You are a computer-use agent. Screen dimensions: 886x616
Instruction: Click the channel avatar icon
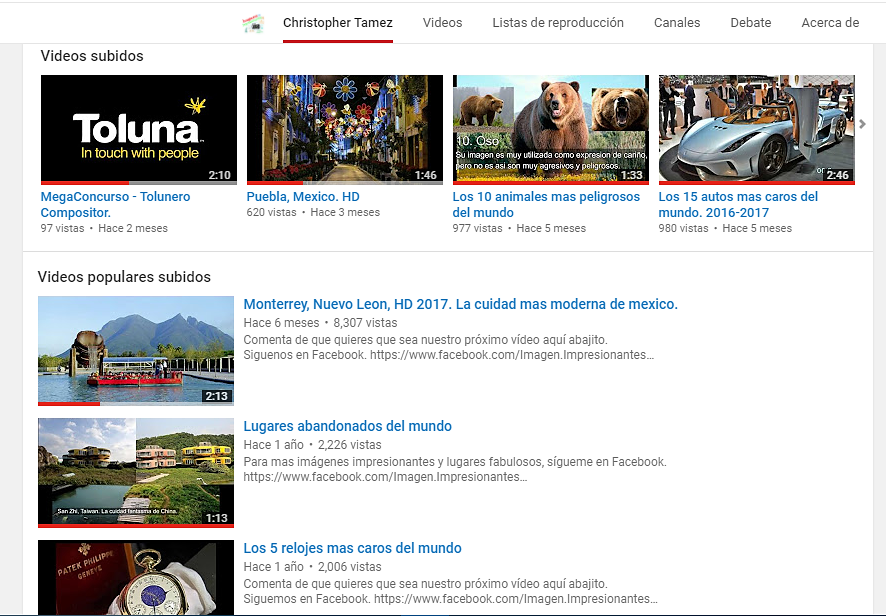click(253, 23)
